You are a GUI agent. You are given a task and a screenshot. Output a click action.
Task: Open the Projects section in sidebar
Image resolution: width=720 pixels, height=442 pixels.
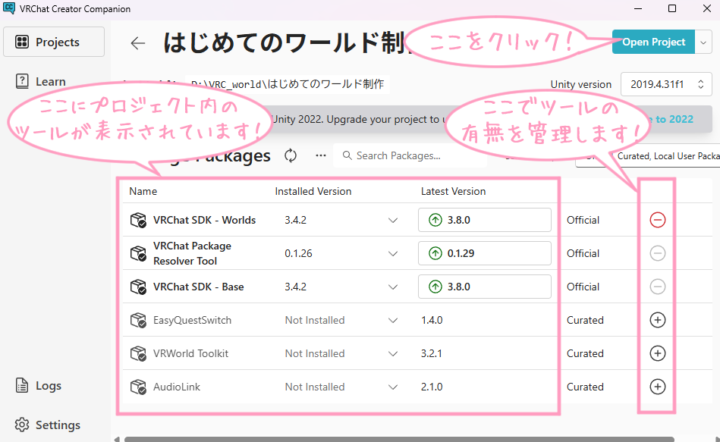[x=54, y=42]
